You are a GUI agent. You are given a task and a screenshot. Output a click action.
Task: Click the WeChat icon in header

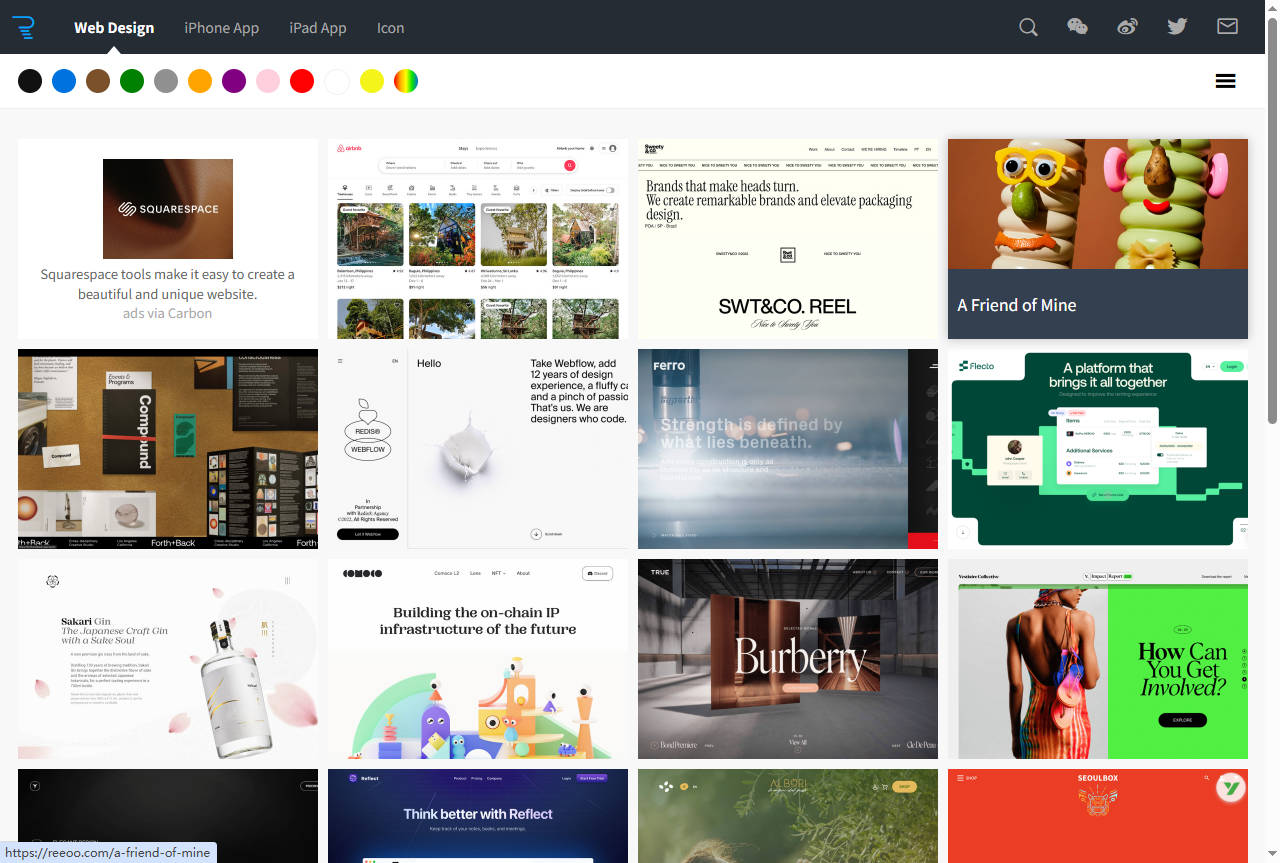1077,27
